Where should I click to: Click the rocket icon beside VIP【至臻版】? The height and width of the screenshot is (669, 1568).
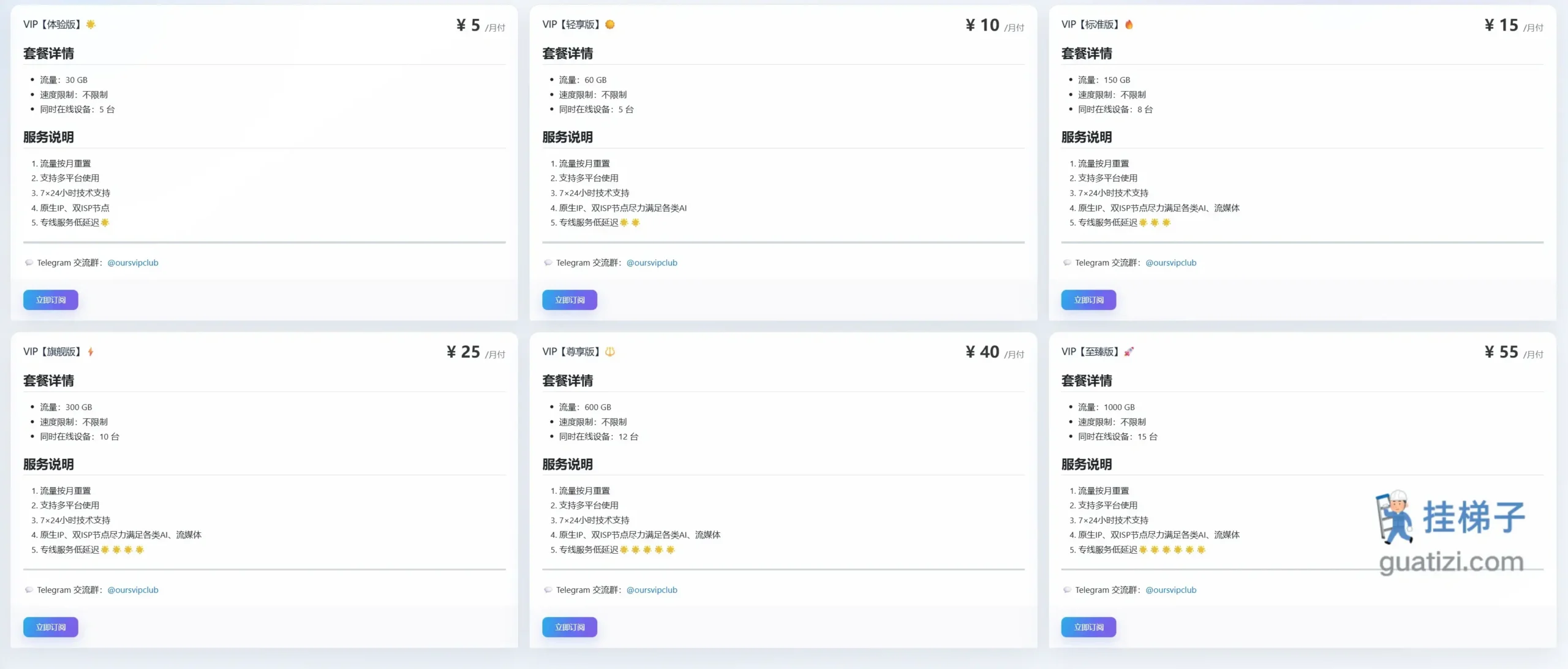click(1129, 352)
